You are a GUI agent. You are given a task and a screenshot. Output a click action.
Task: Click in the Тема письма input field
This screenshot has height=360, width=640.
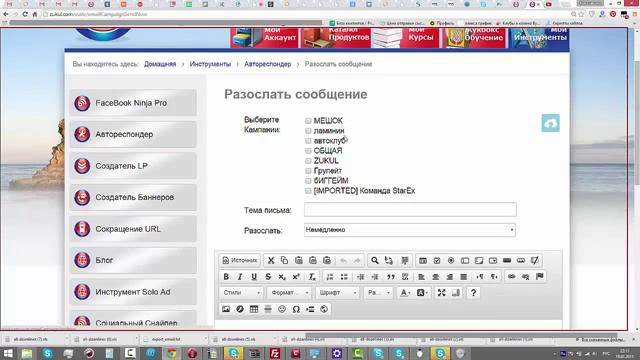click(x=410, y=210)
